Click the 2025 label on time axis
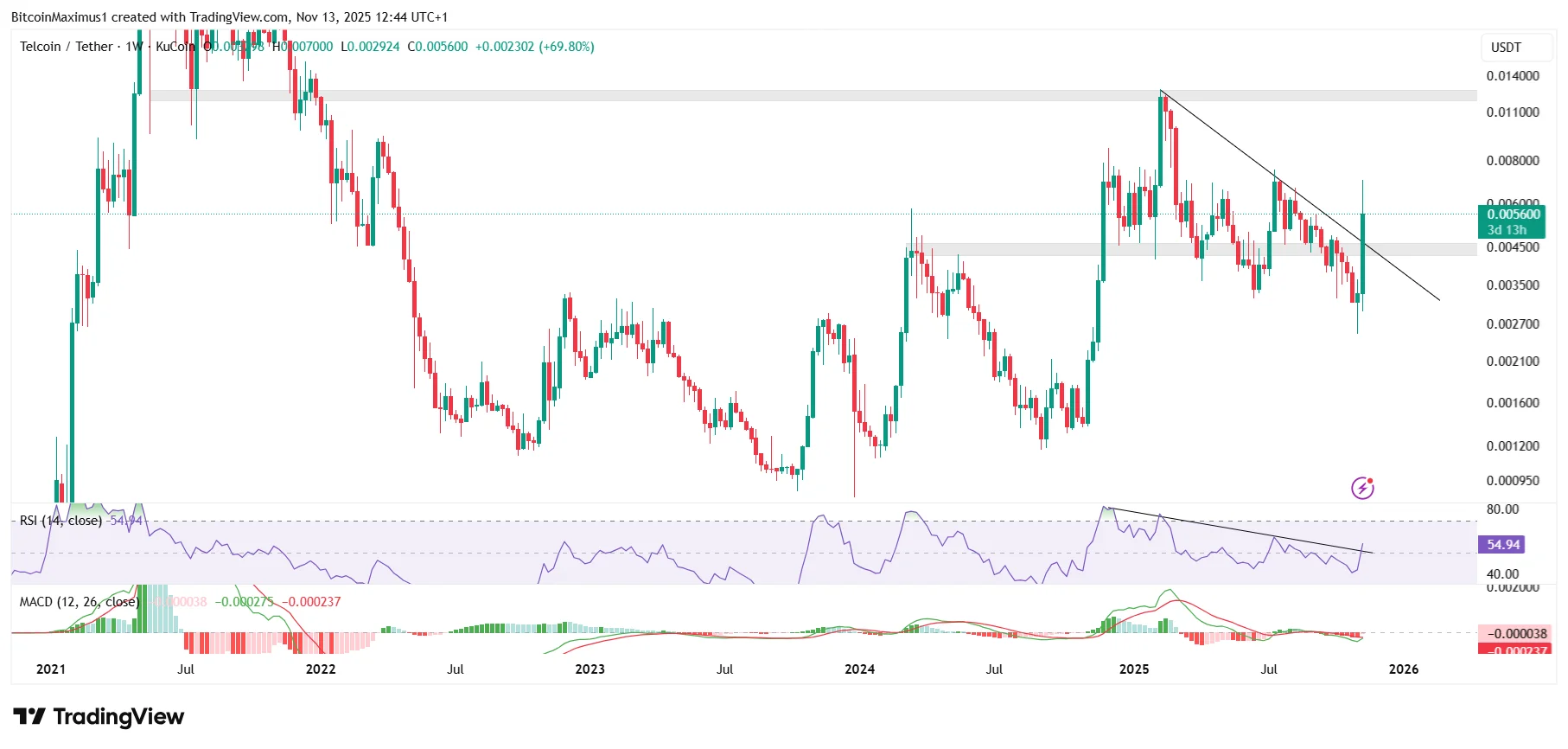 [1134, 669]
